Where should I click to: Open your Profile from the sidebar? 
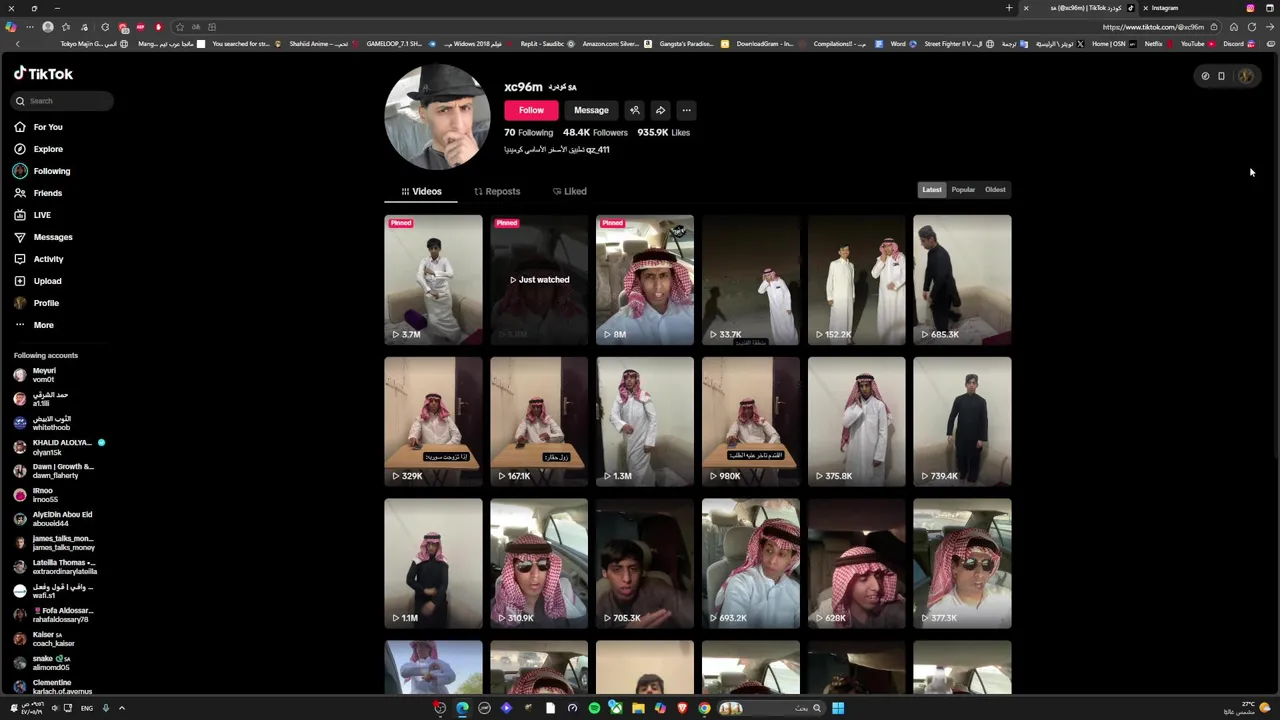pos(36,303)
